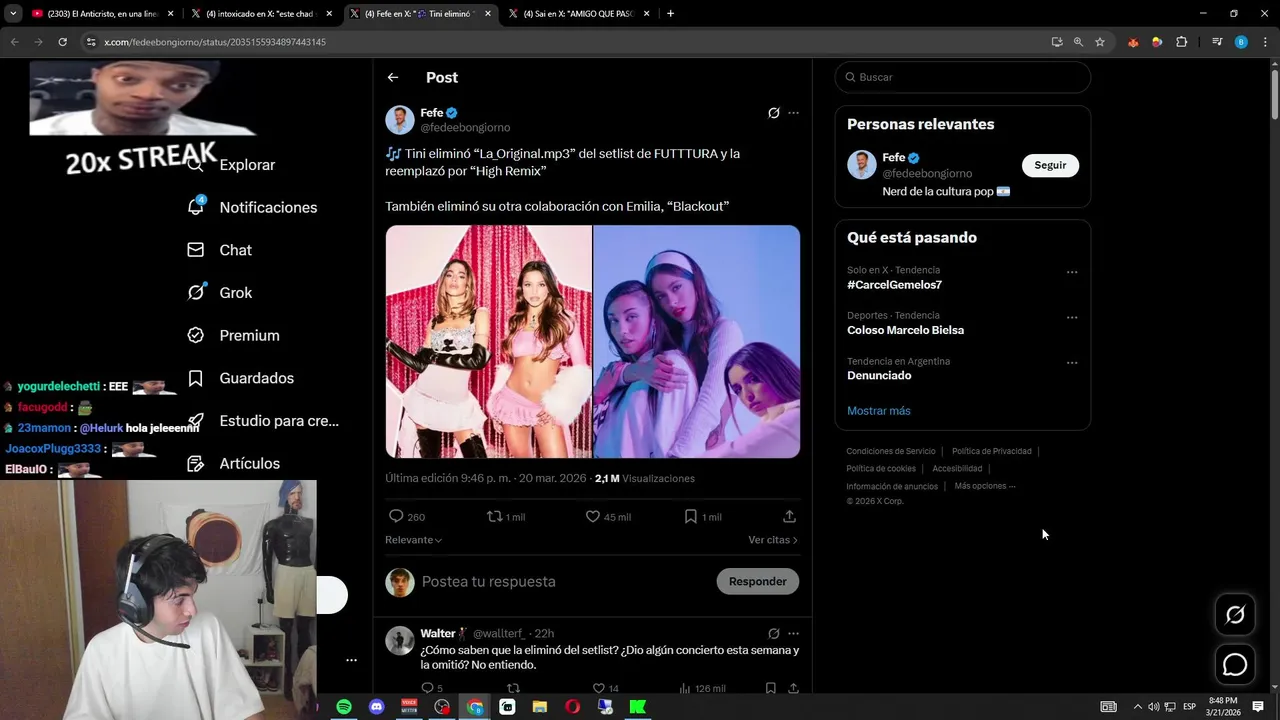Show hidden system tray icons chevron
The image size is (1280, 720).
(1137, 707)
